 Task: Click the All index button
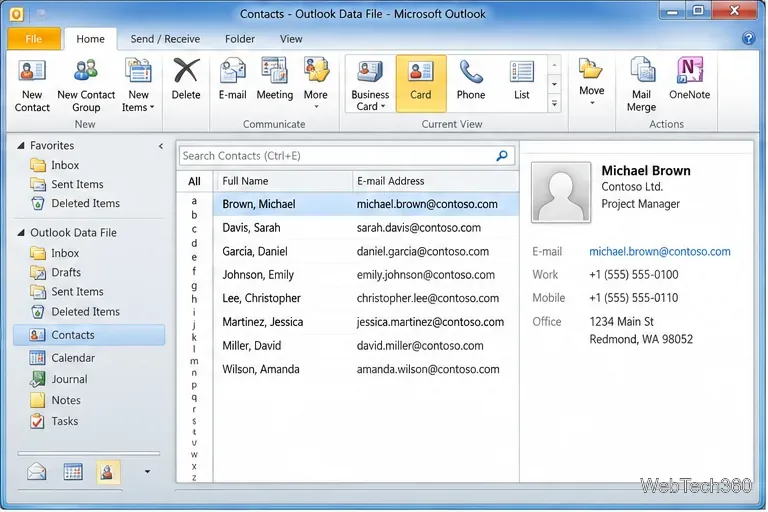coord(194,181)
